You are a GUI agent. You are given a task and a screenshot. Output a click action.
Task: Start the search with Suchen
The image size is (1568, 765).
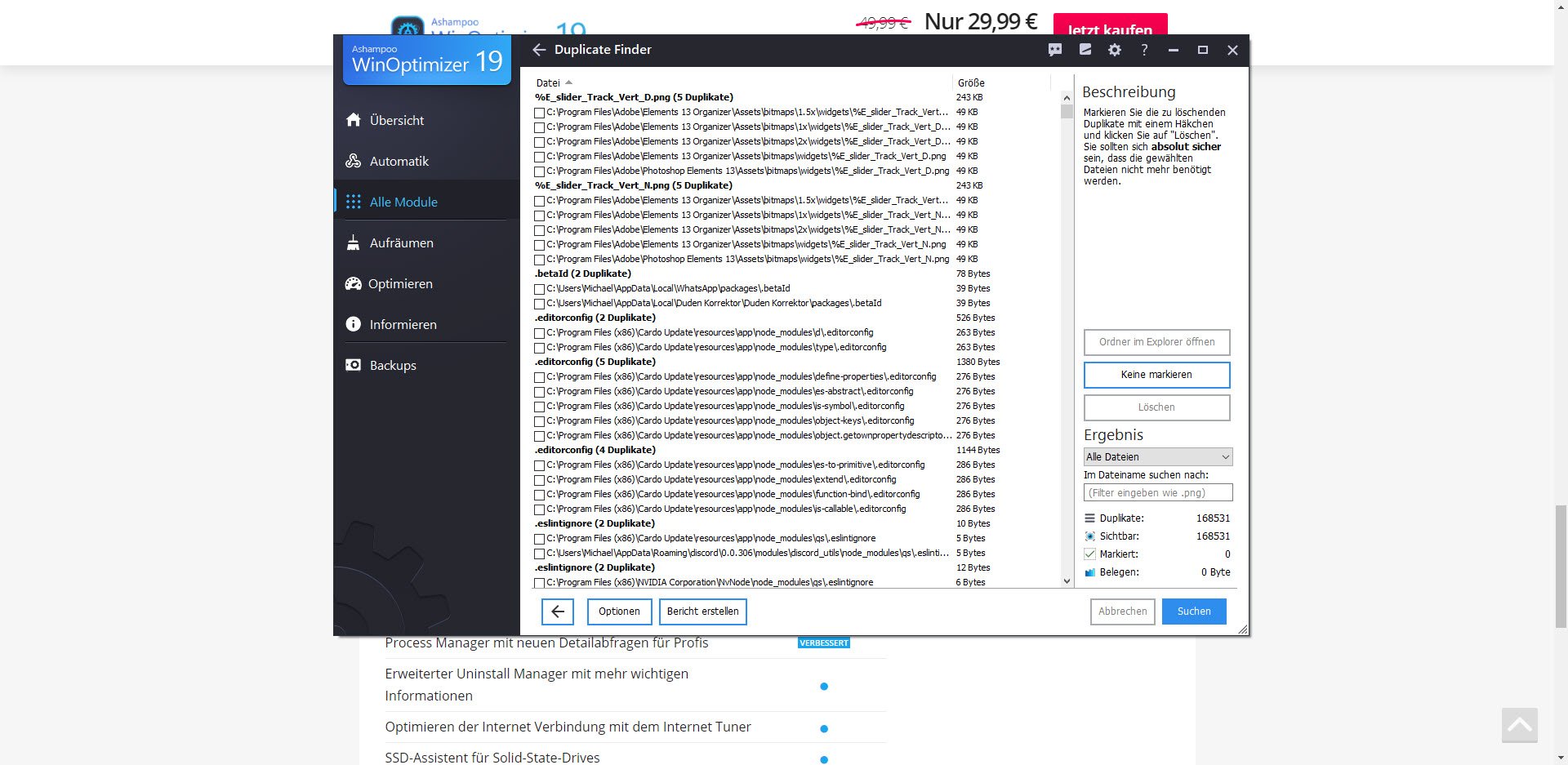[1194, 612]
